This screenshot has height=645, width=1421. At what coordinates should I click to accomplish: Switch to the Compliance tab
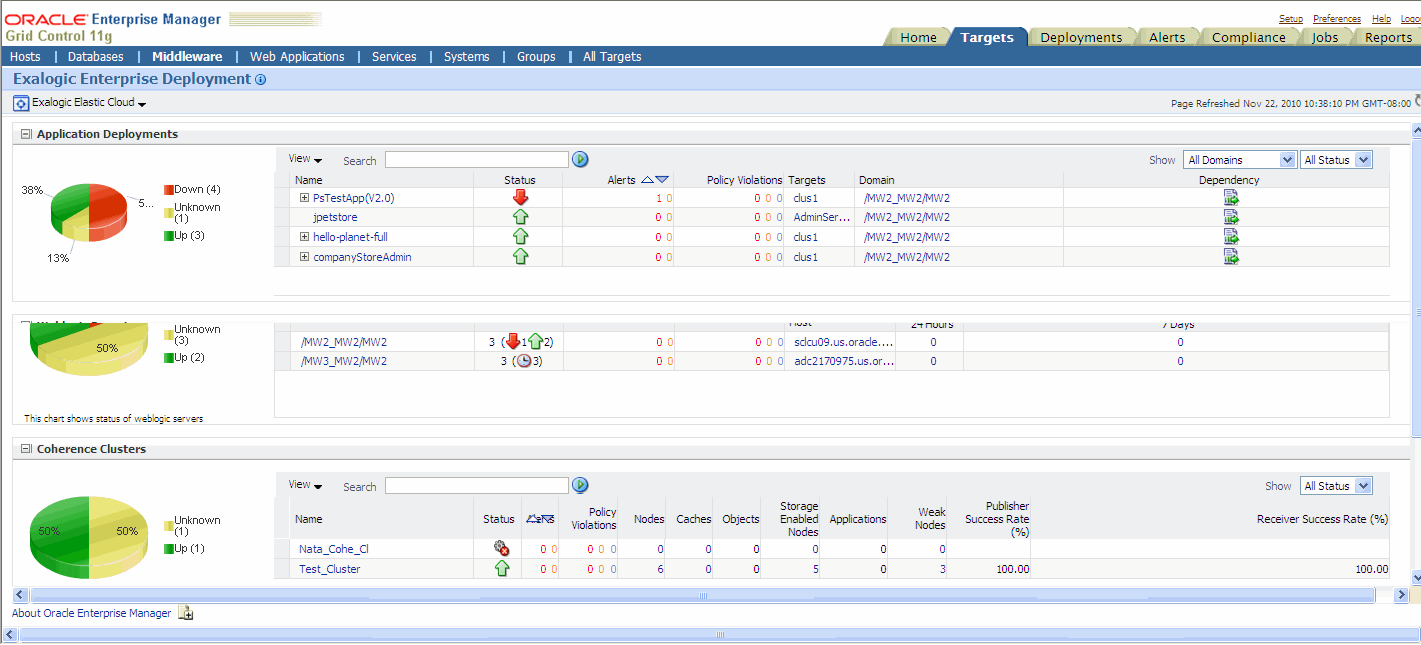pyautogui.click(x=1249, y=37)
